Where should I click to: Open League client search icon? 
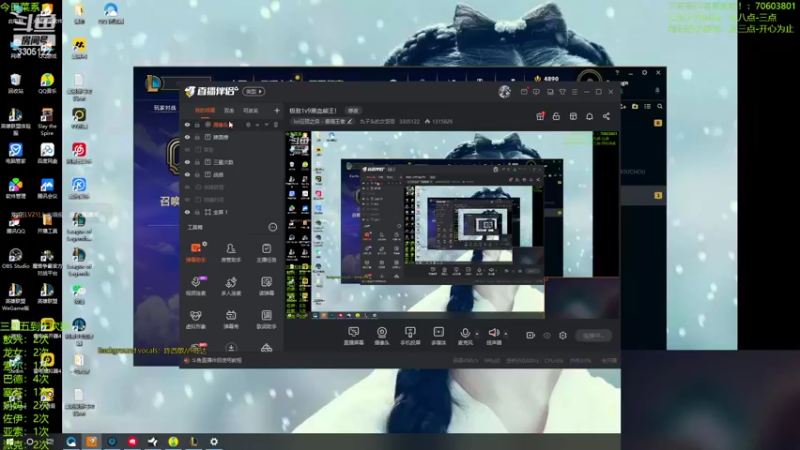660,107
